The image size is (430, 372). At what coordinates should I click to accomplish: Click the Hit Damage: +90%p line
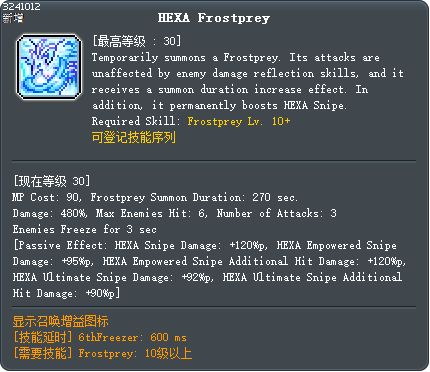tap(66, 293)
